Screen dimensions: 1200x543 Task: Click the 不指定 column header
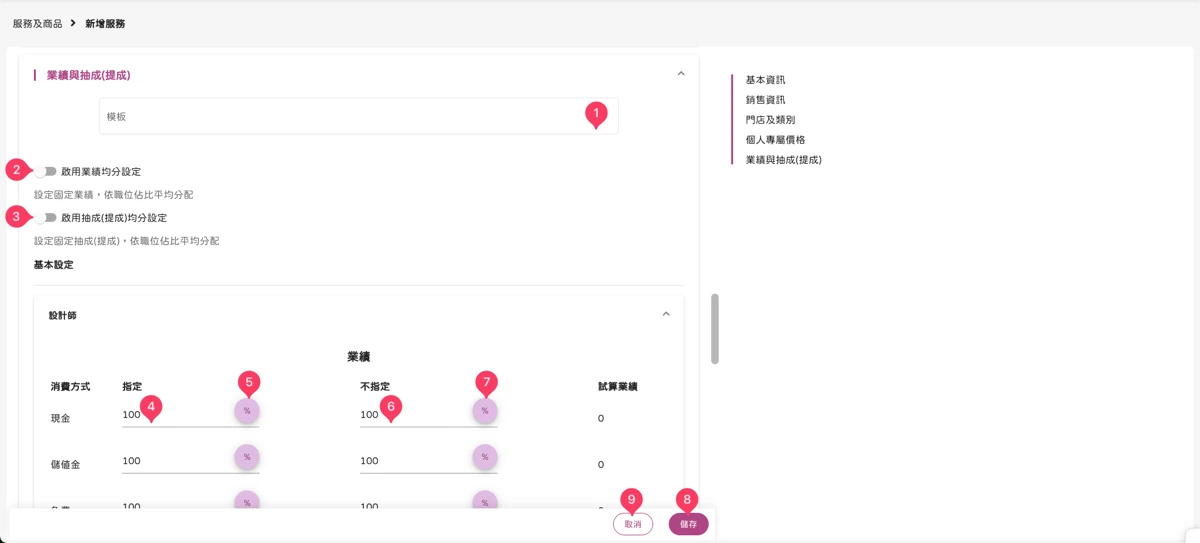pyautogui.click(x=375, y=386)
